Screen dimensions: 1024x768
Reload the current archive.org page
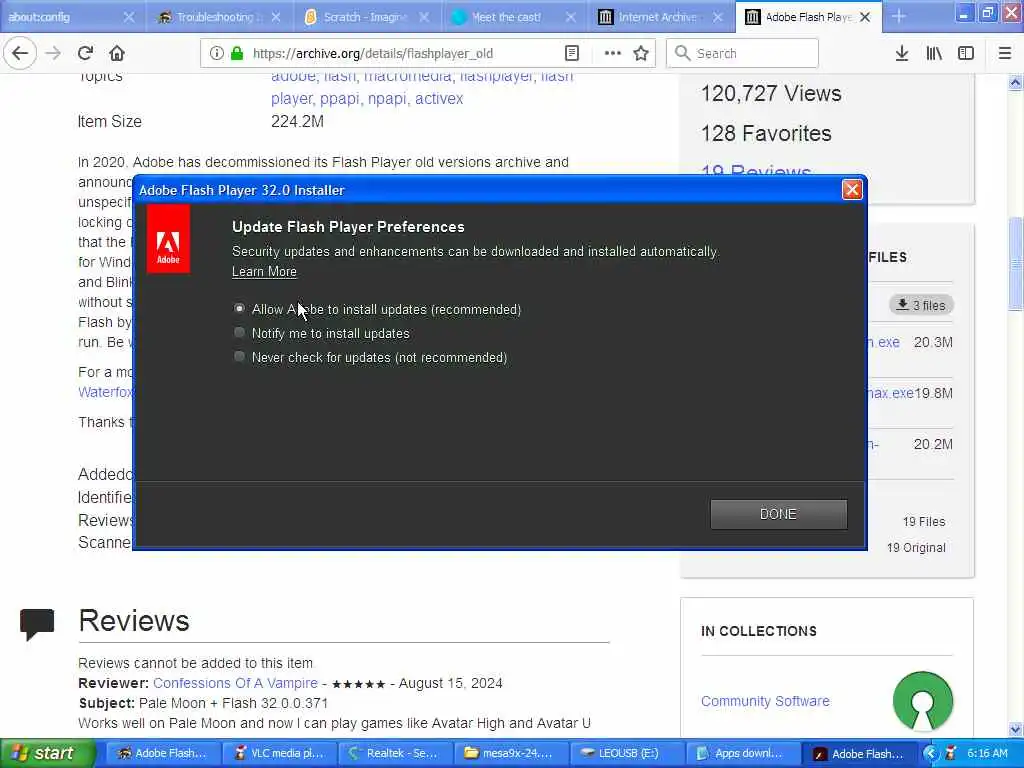(x=85, y=53)
